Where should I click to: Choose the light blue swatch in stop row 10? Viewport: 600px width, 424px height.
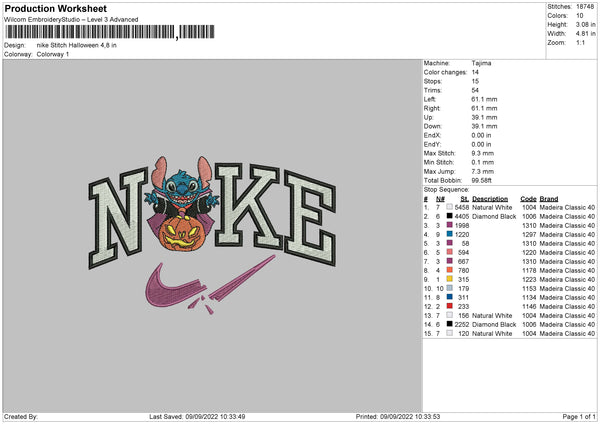pos(449,288)
